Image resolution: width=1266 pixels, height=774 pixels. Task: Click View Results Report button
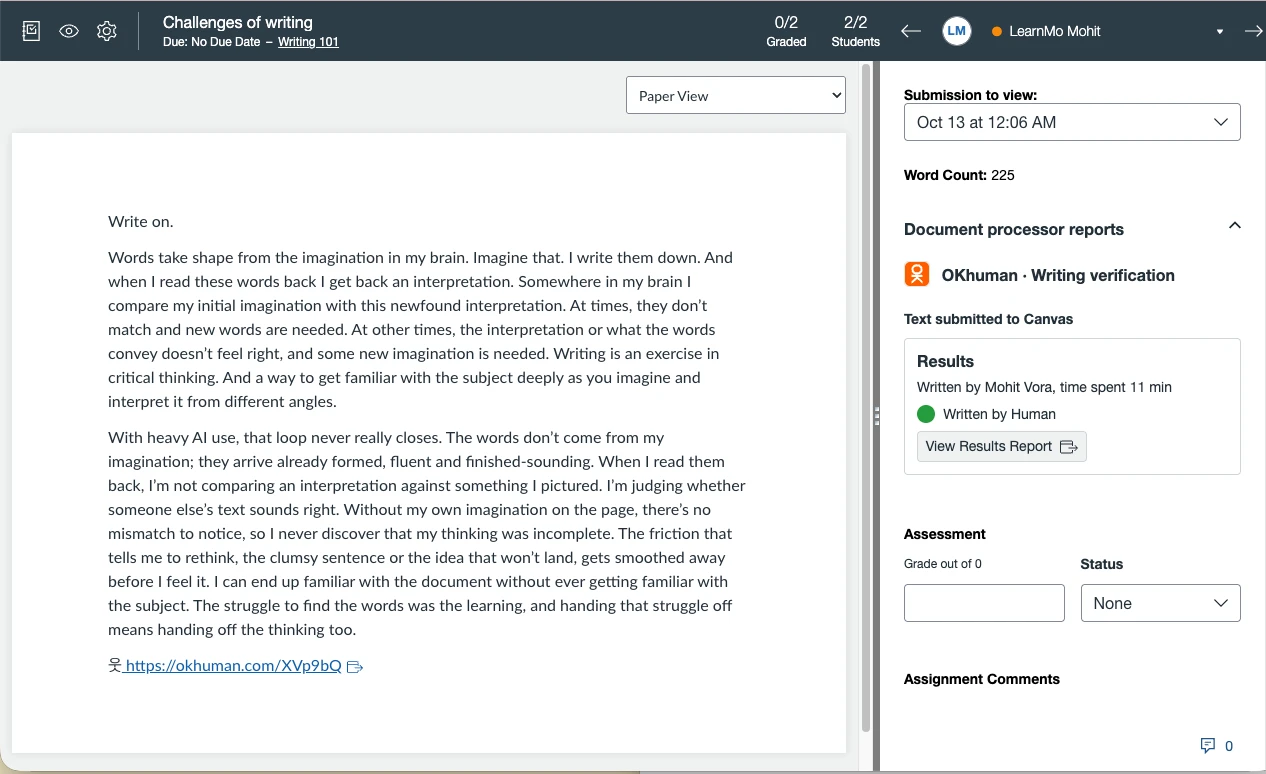1001,446
